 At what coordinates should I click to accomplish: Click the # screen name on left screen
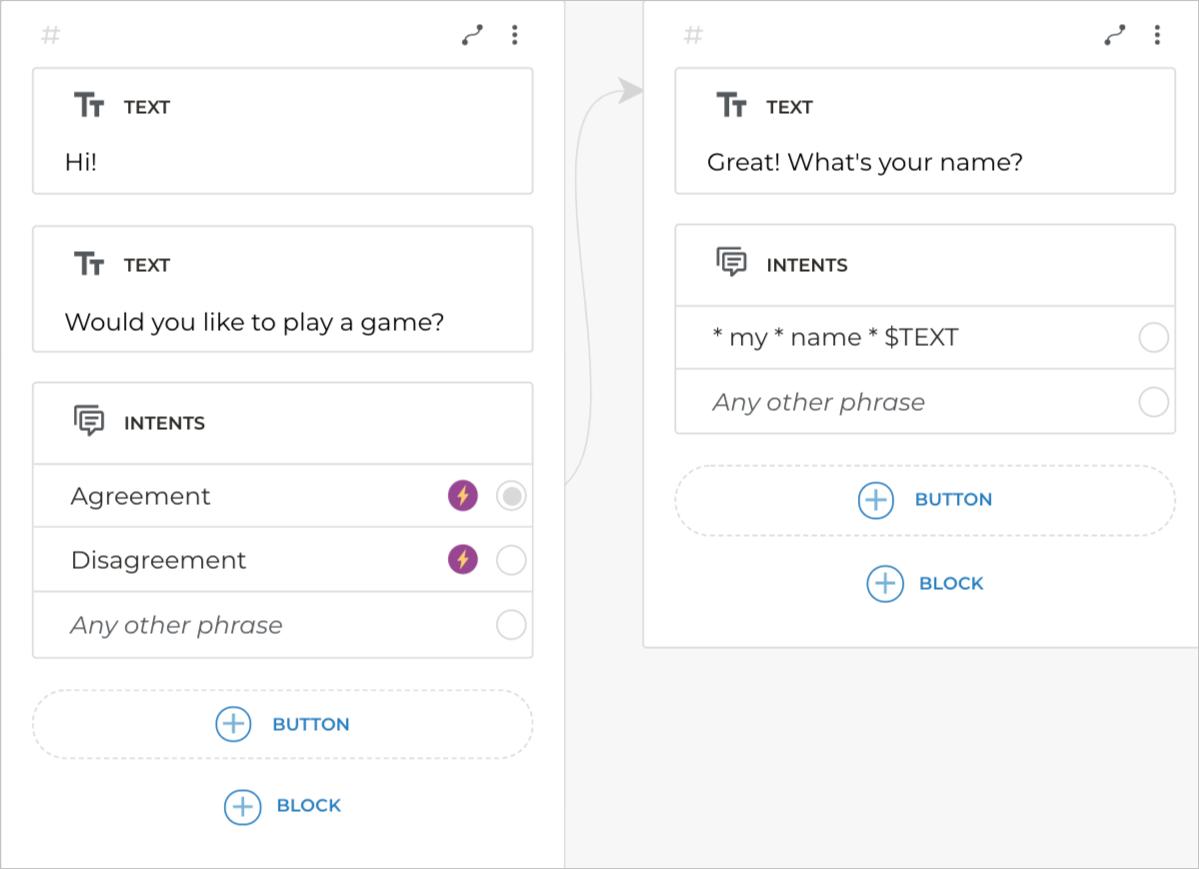(x=51, y=36)
